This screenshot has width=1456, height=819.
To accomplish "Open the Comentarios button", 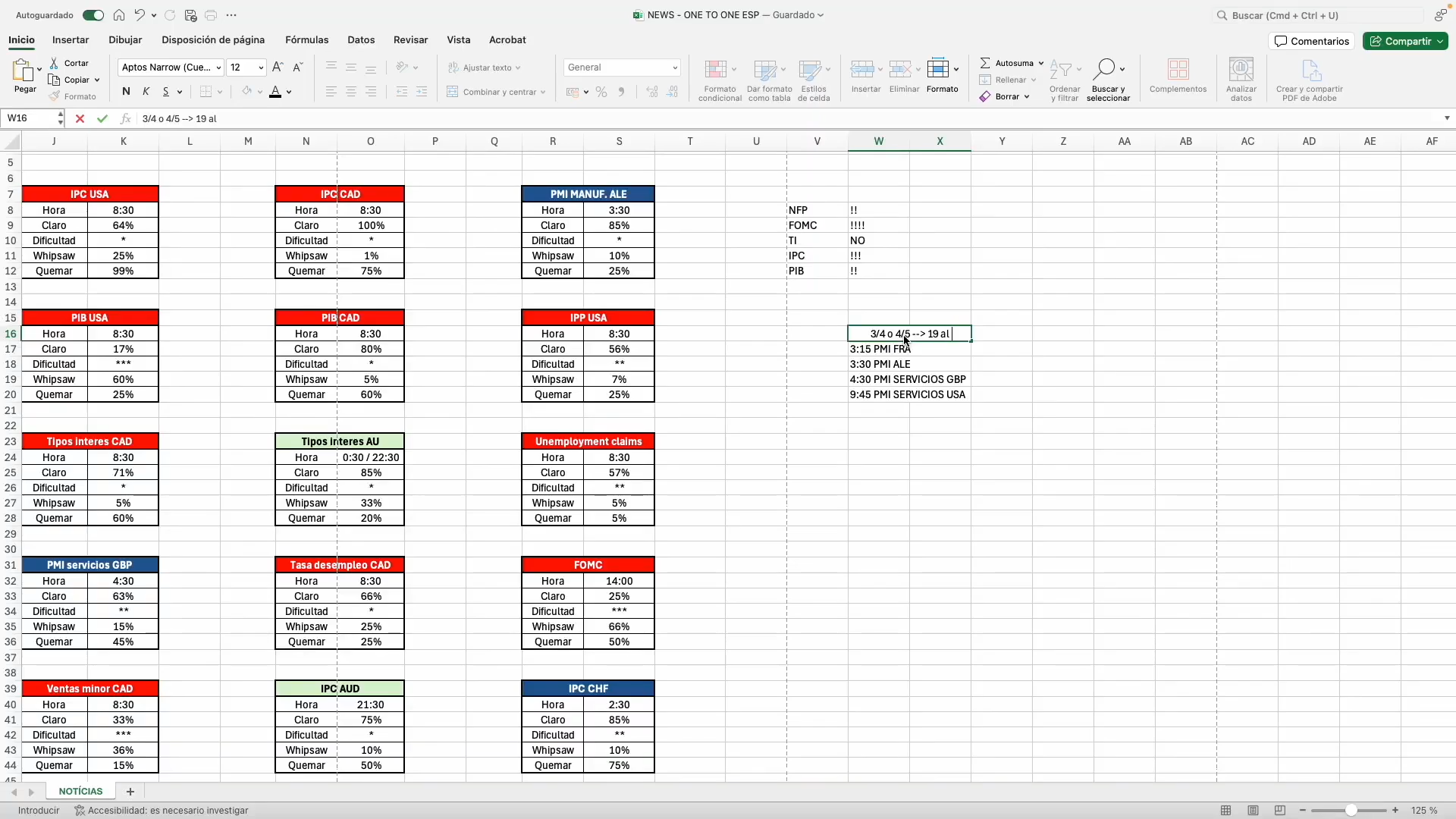I will coord(1312,41).
